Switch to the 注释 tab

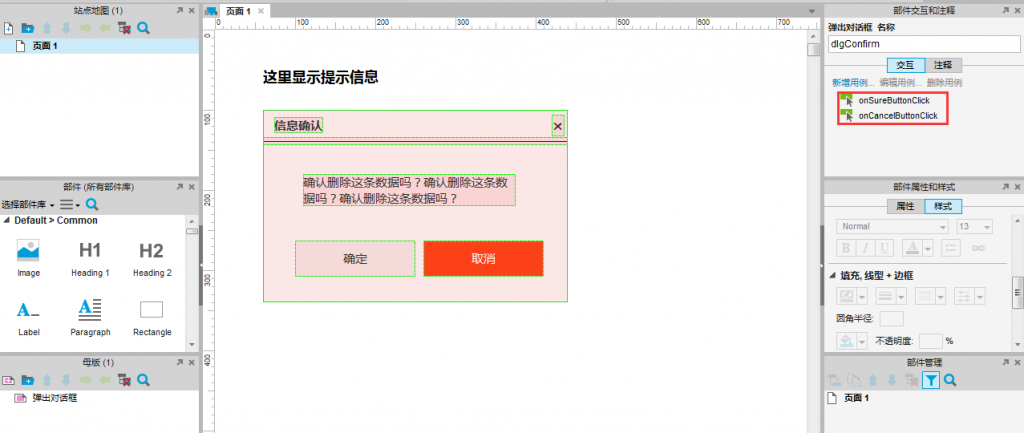[943, 65]
